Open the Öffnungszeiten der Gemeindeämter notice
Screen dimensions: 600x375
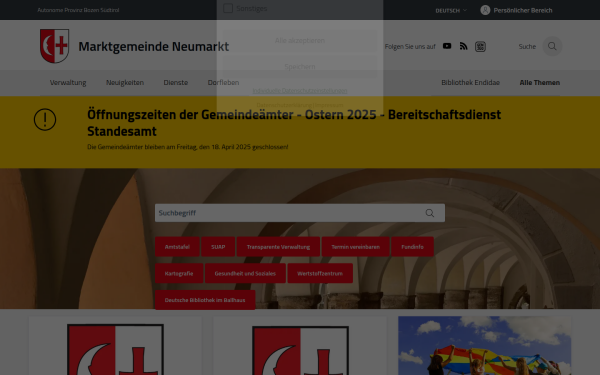pos(294,122)
